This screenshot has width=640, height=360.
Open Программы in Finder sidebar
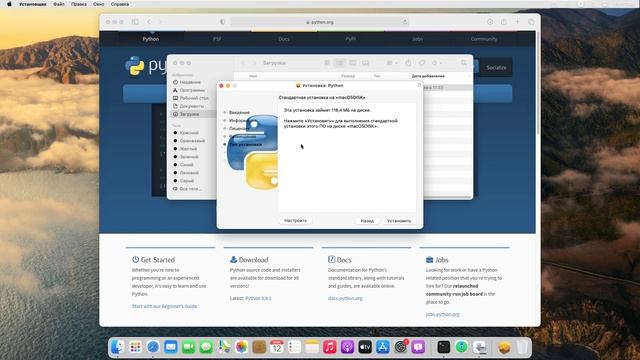(192, 90)
